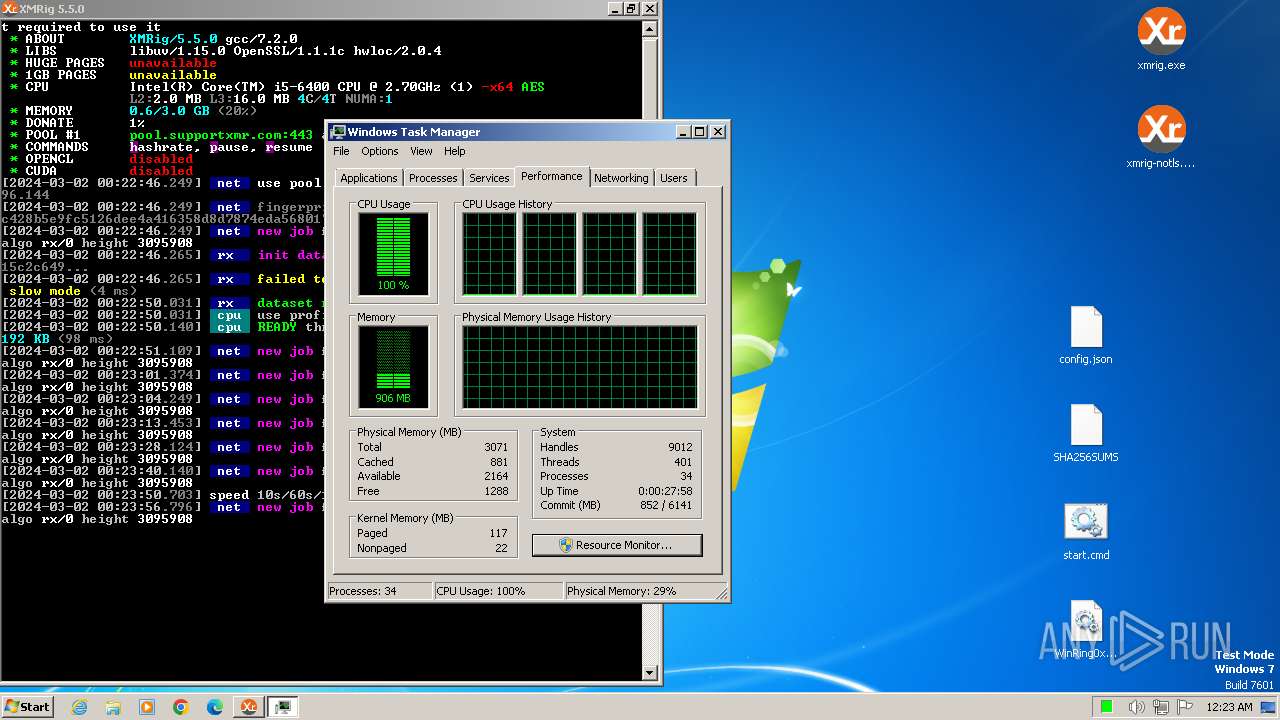Open Microsoft Edge from taskbar

(215, 707)
